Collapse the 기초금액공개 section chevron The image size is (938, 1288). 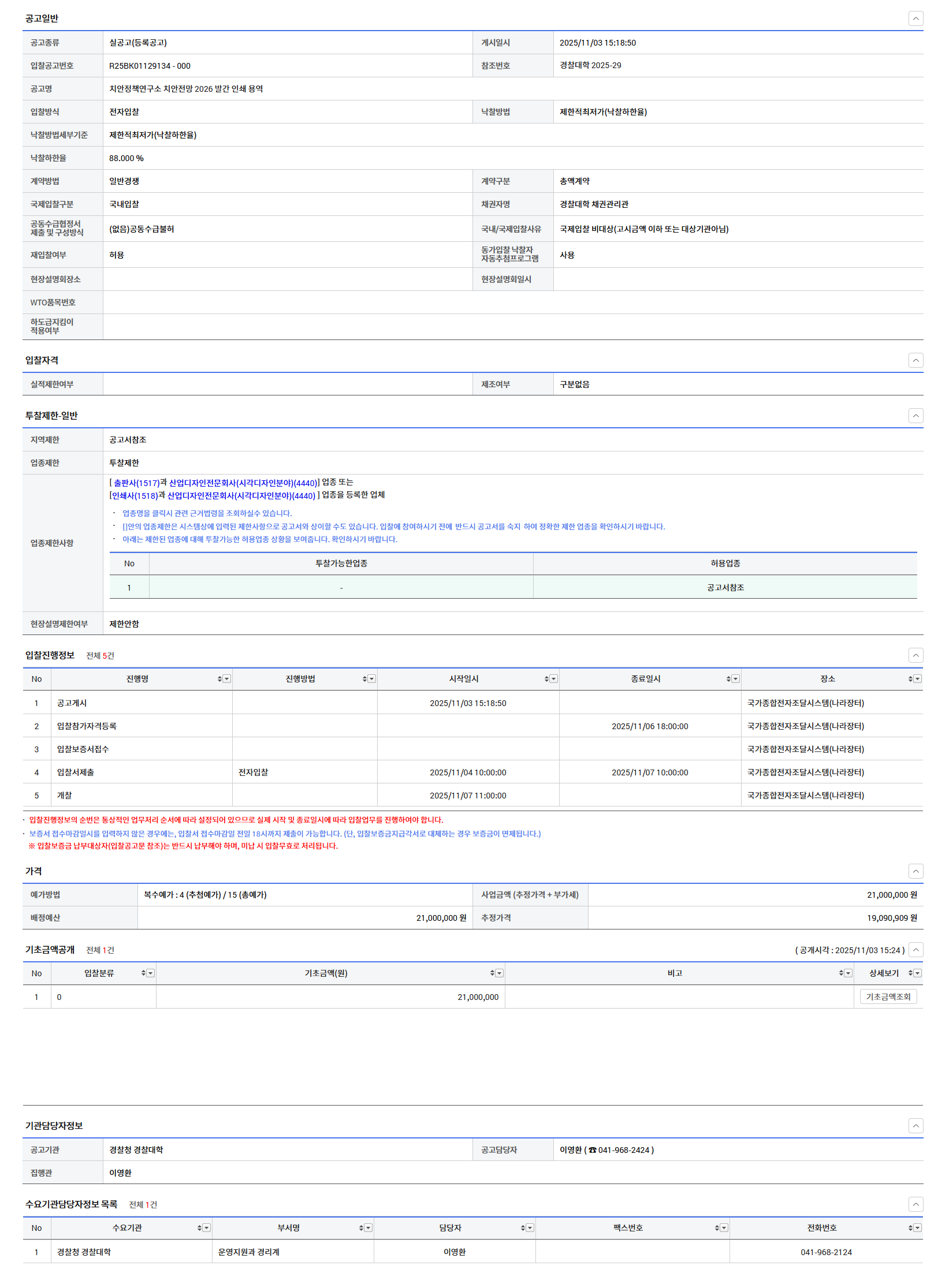click(x=915, y=950)
